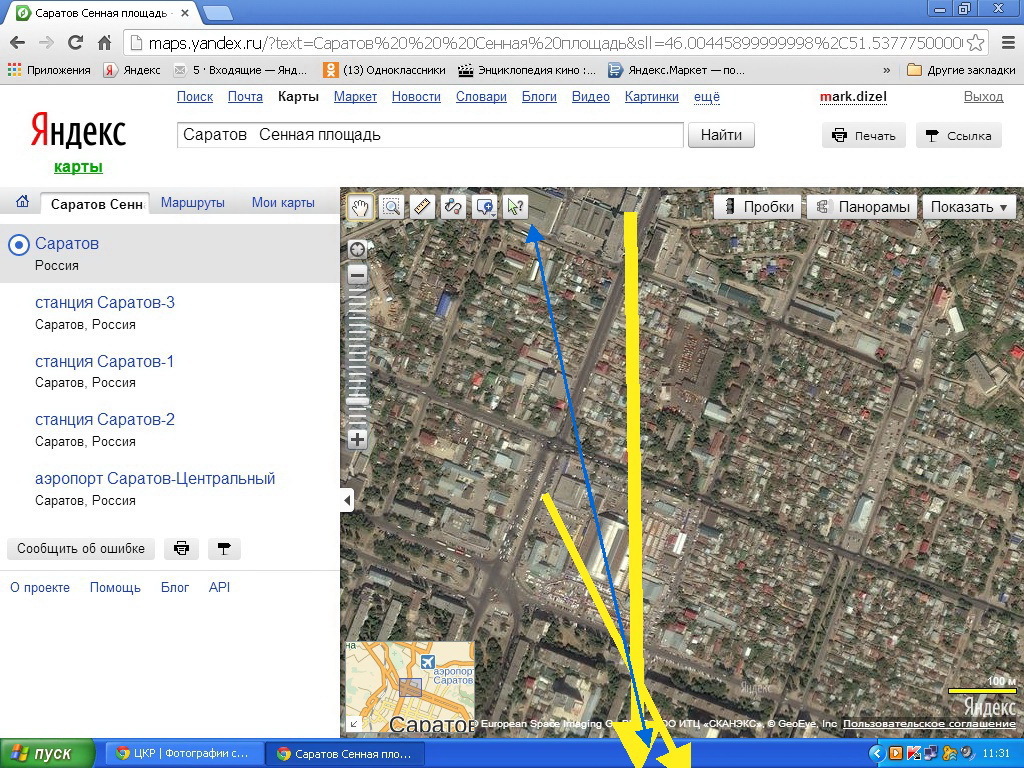This screenshot has width=1024, height=768.
Task: Zoom in with the plus button
Action: pyautogui.click(x=357, y=440)
